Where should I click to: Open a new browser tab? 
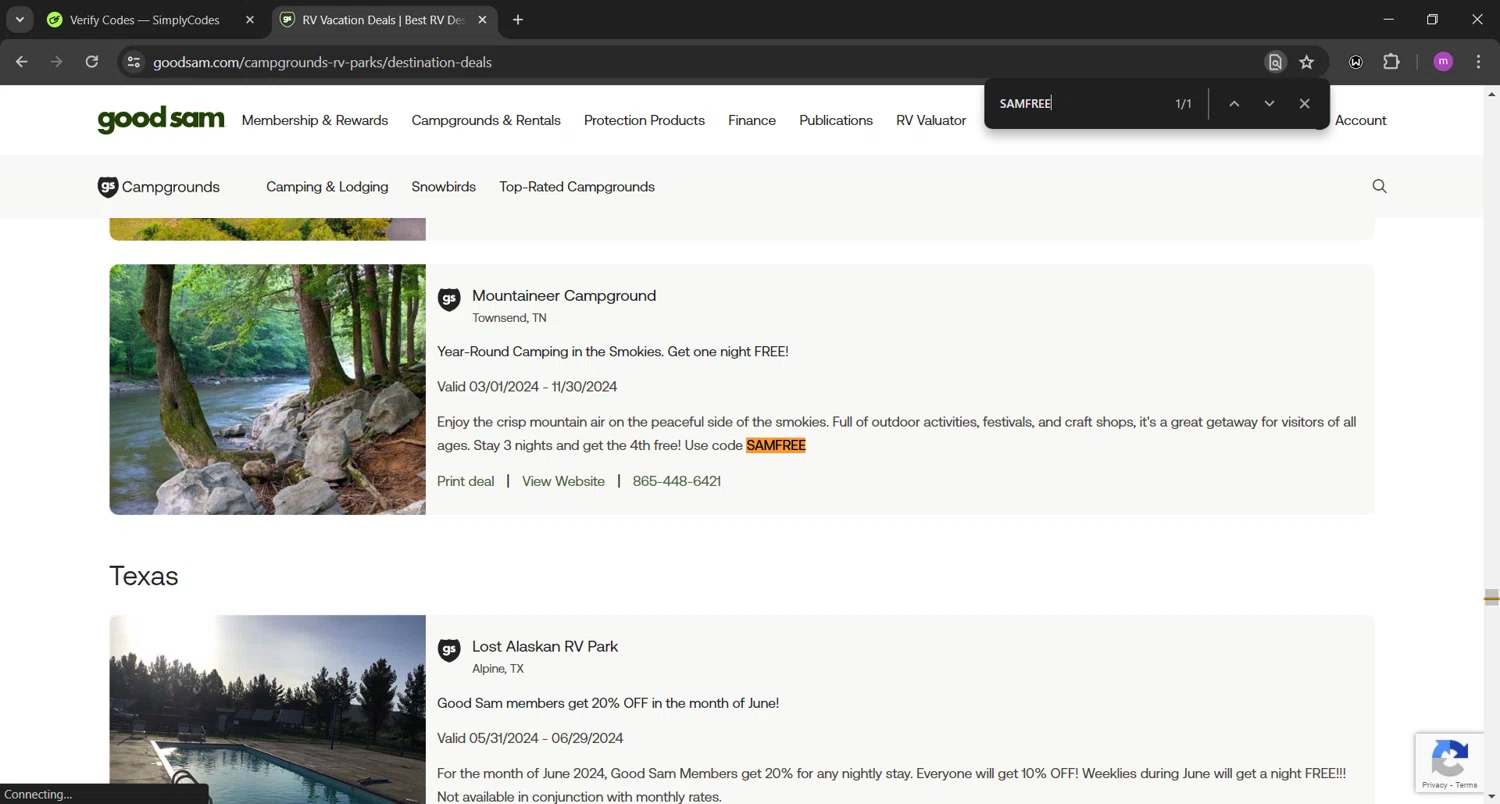pyautogui.click(x=517, y=20)
